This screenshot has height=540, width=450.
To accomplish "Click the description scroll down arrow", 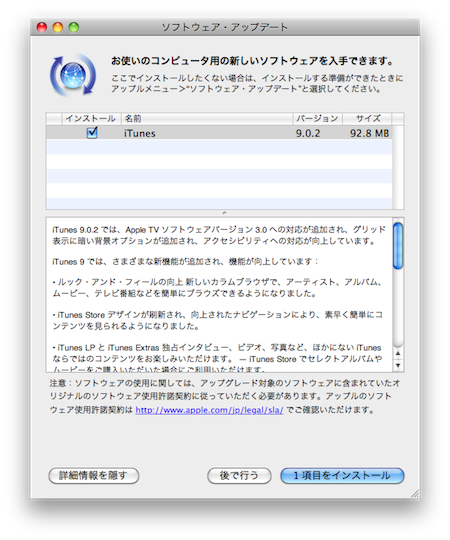I will 398,365.
